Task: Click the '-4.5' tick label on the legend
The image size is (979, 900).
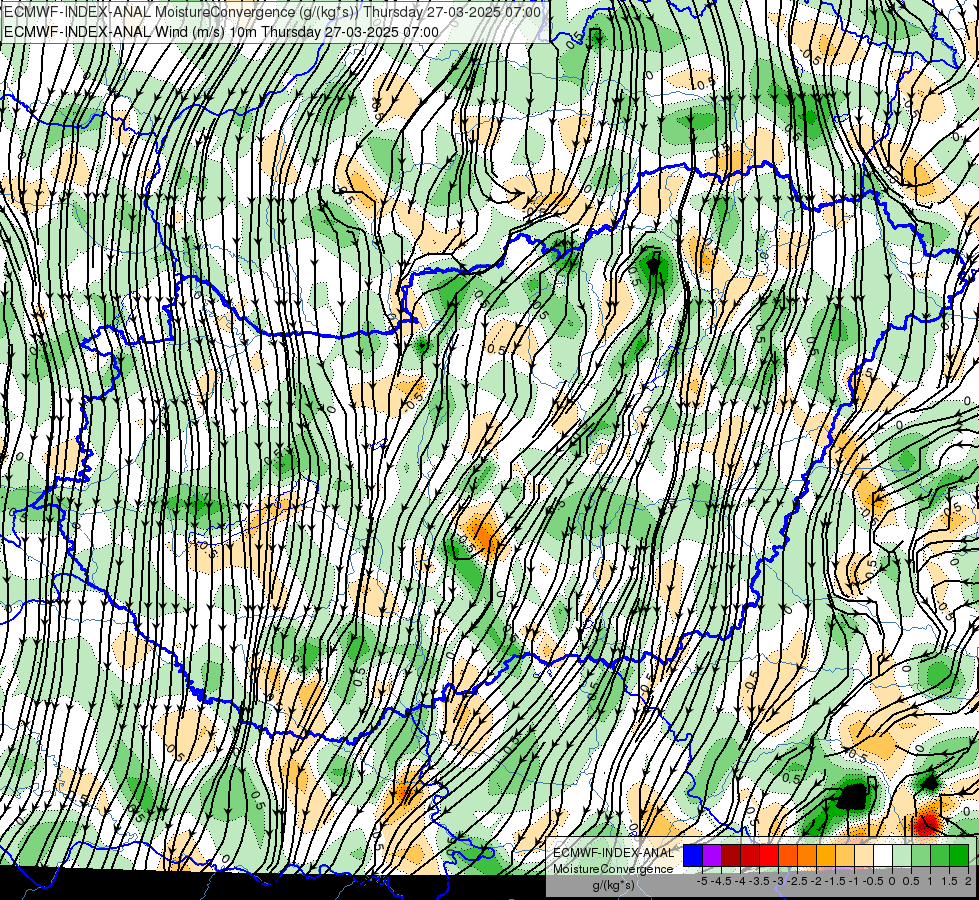Action: 722,881
